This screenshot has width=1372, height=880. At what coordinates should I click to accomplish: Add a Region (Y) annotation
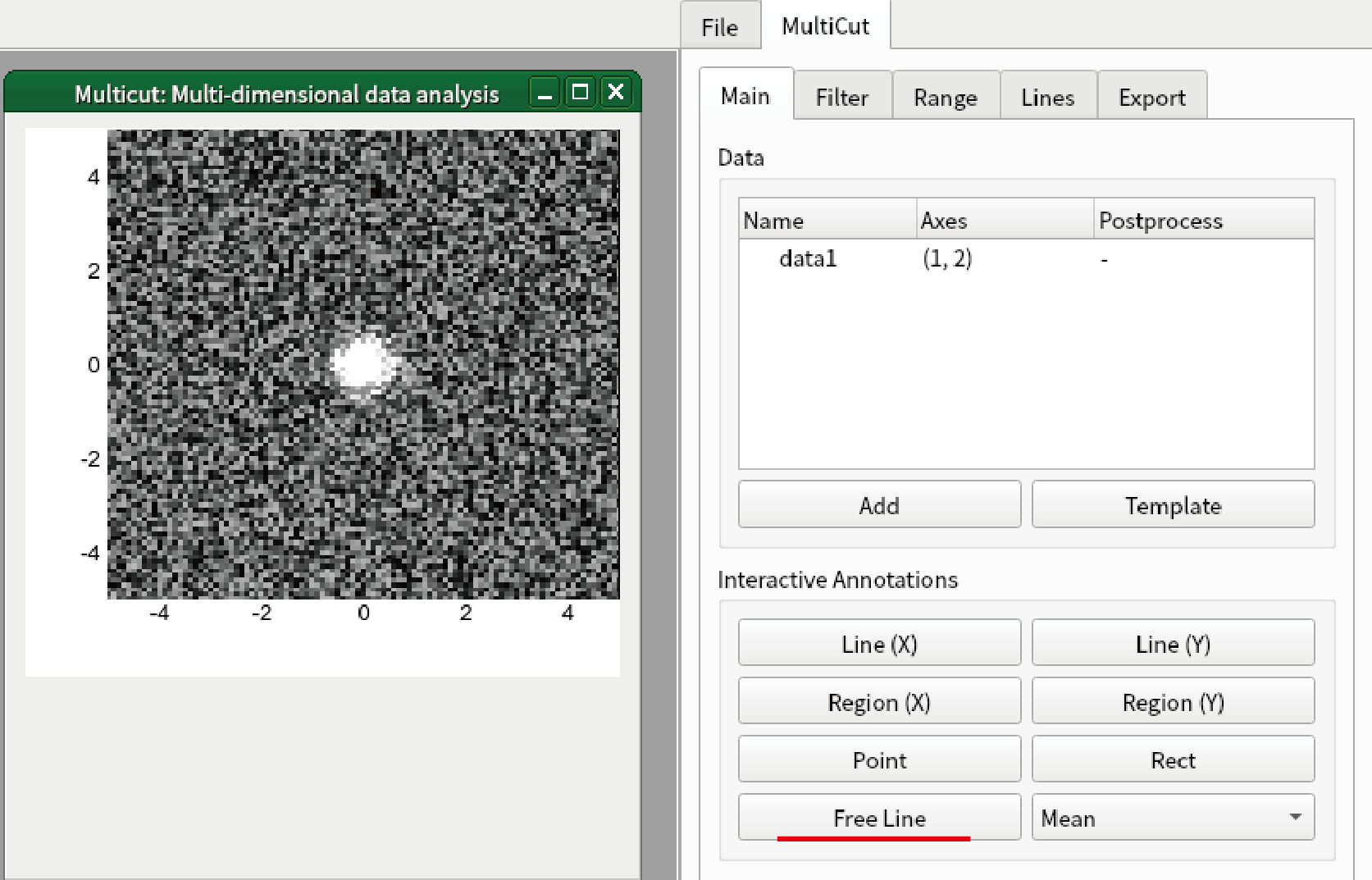[x=1173, y=701]
